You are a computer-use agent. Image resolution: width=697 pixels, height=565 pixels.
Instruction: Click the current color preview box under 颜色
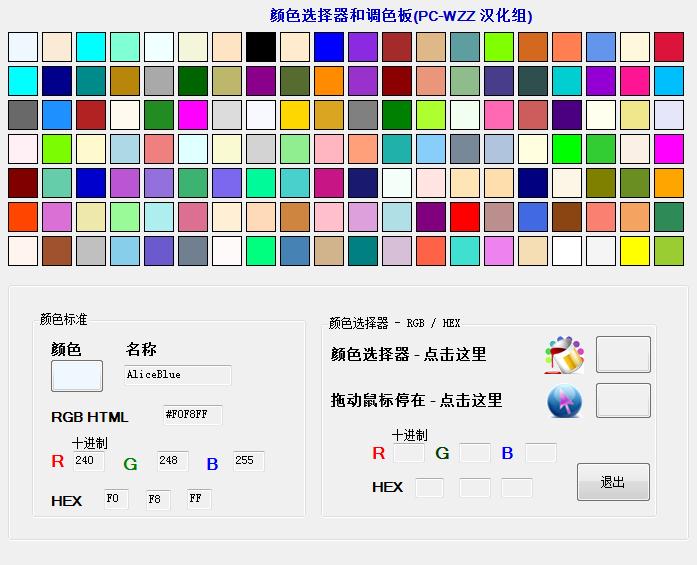pos(77,376)
